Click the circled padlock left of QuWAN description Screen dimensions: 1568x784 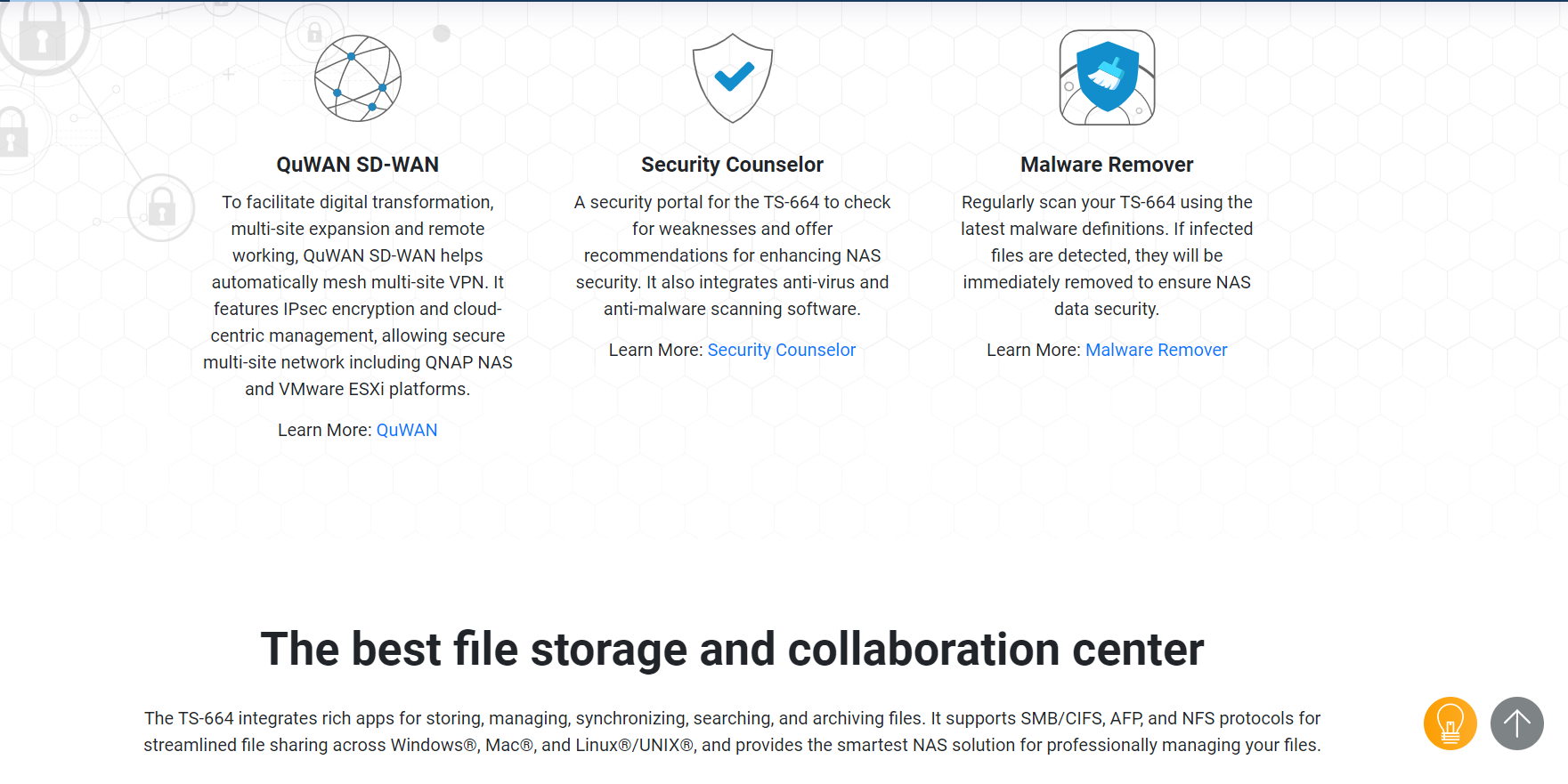click(161, 208)
